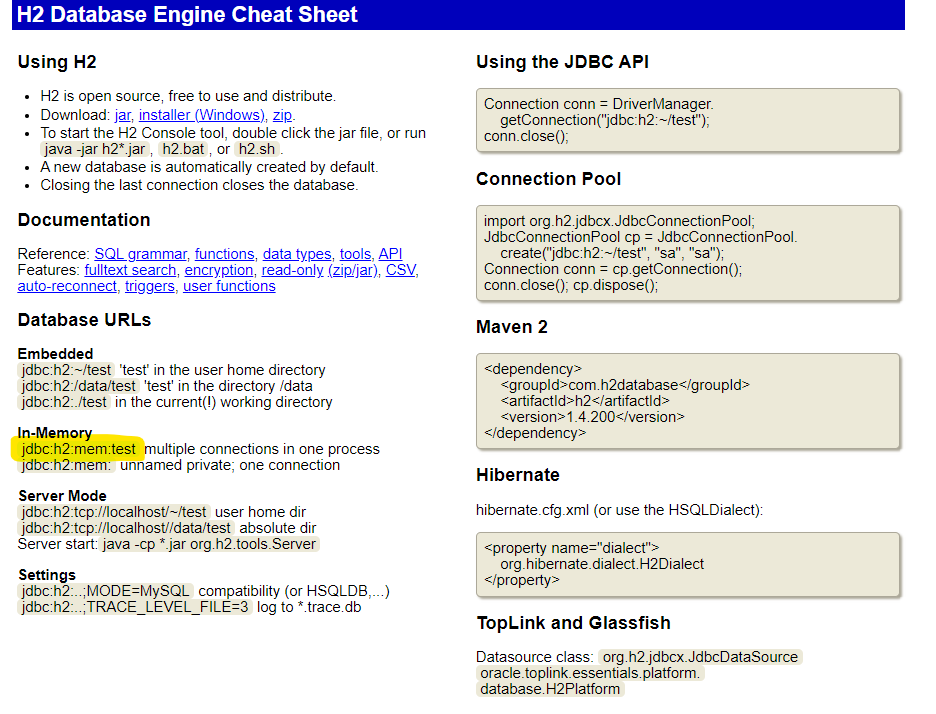Open the jar download link

click(x=122, y=115)
